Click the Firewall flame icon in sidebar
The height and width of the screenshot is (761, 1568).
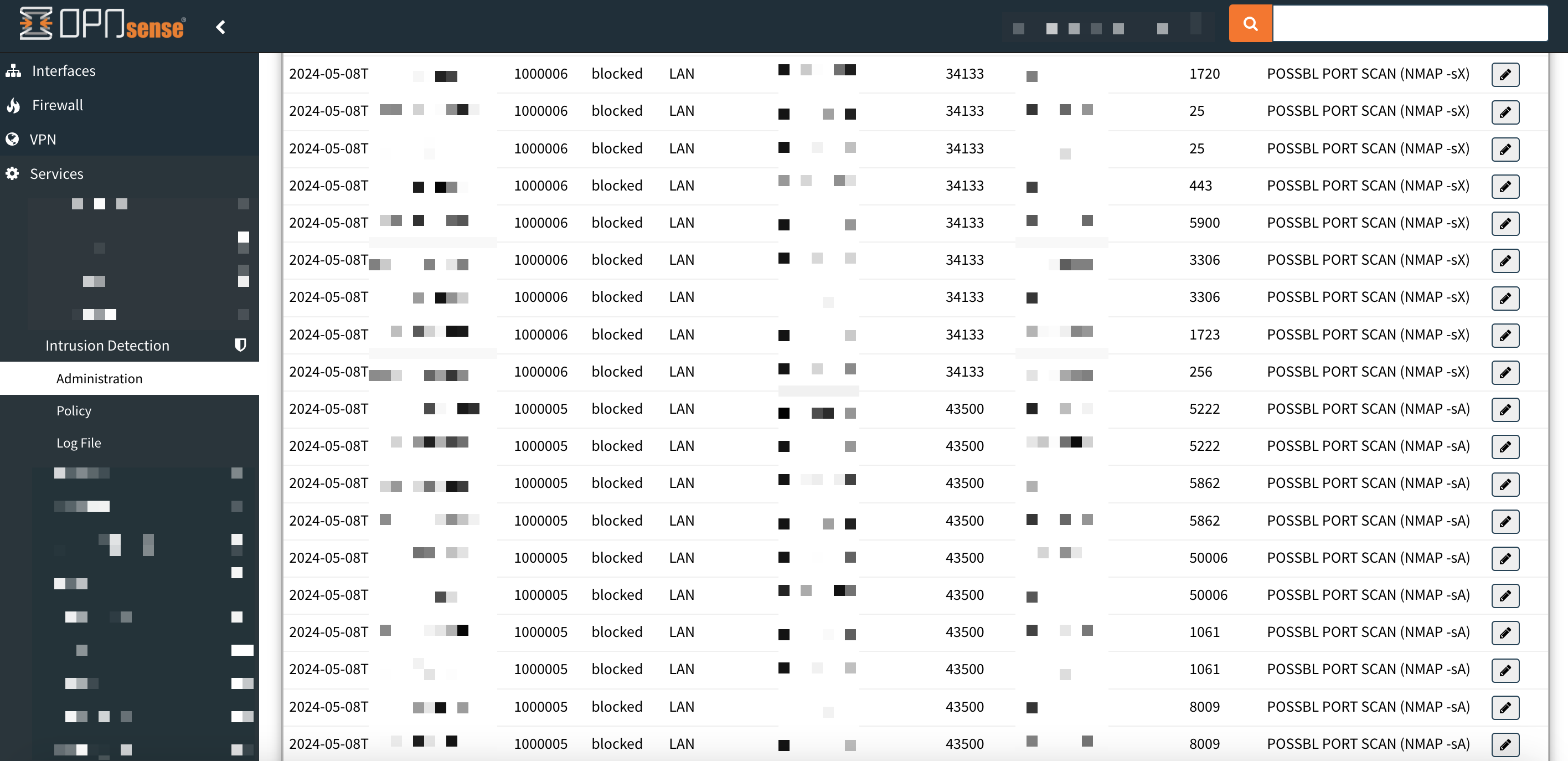tap(13, 105)
